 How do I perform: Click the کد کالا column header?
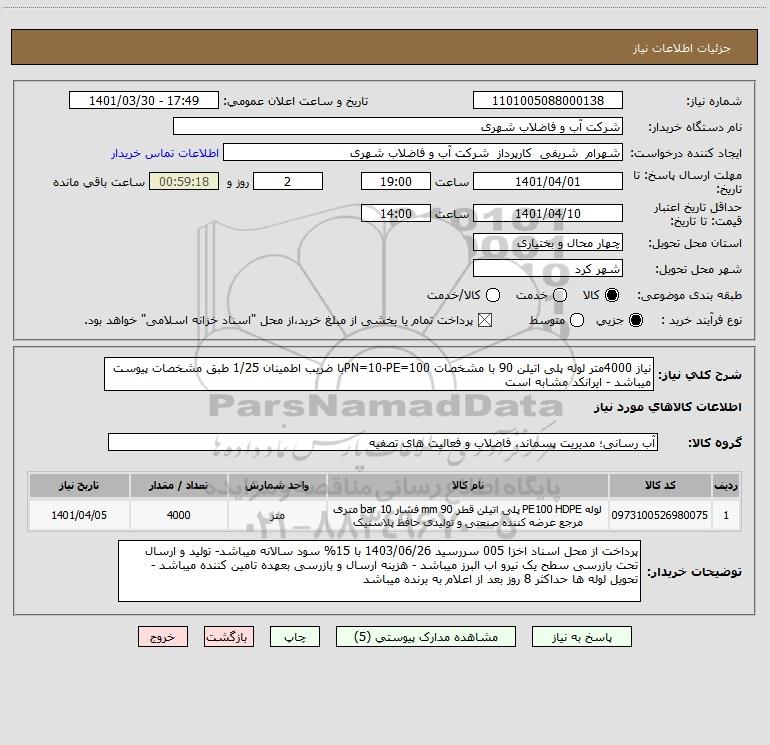(x=660, y=485)
